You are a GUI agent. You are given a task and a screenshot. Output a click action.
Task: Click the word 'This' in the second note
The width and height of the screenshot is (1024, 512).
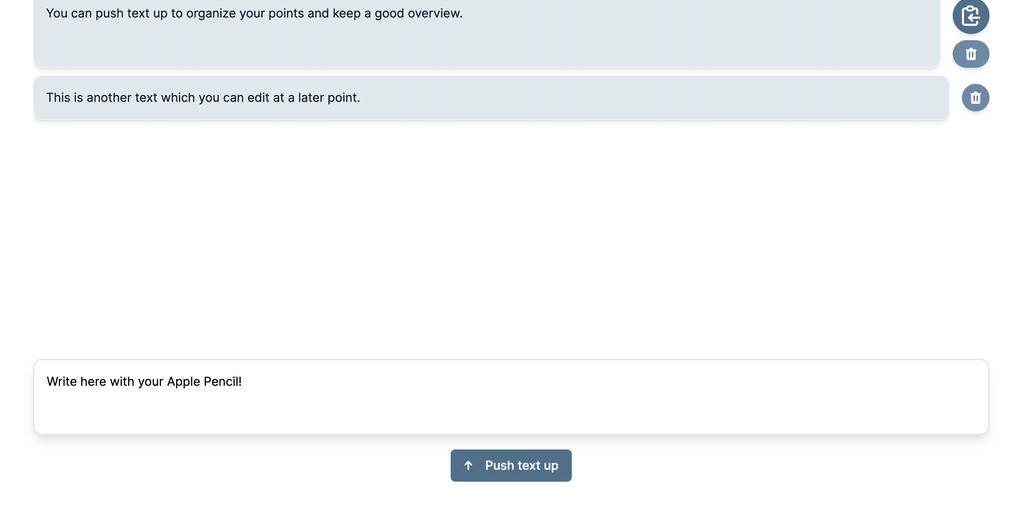pyautogui.click(x=58, y=98)
